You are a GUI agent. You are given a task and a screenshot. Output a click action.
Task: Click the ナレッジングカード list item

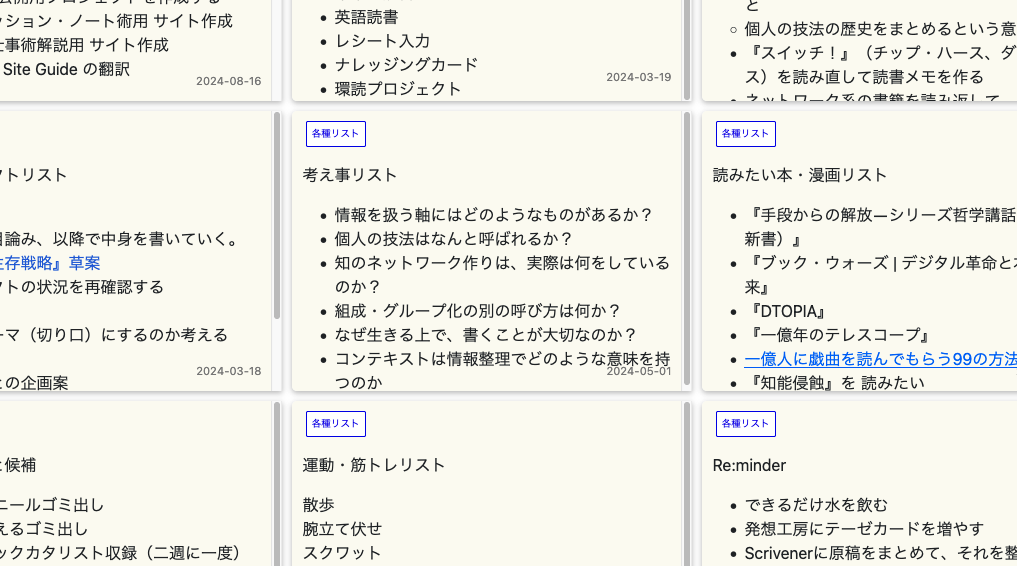point(406,65)
